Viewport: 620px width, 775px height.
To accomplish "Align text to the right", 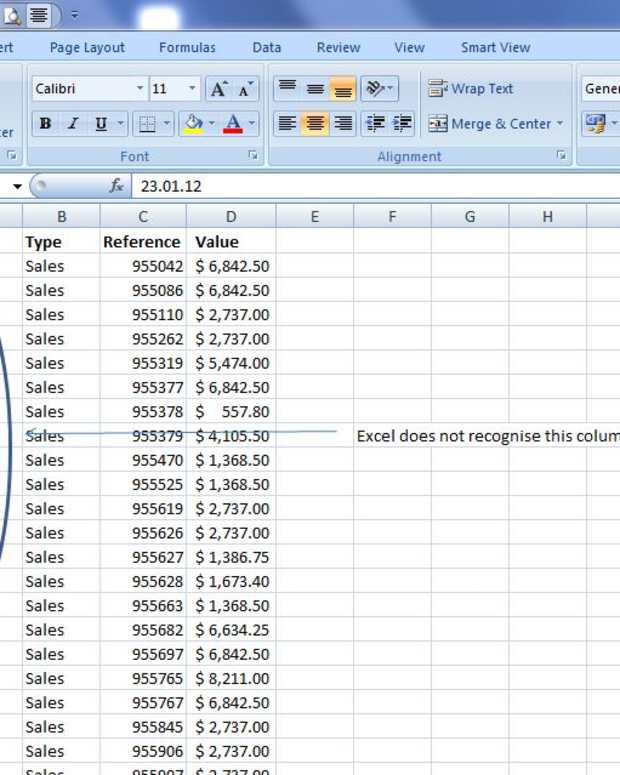I will point(343,124).
